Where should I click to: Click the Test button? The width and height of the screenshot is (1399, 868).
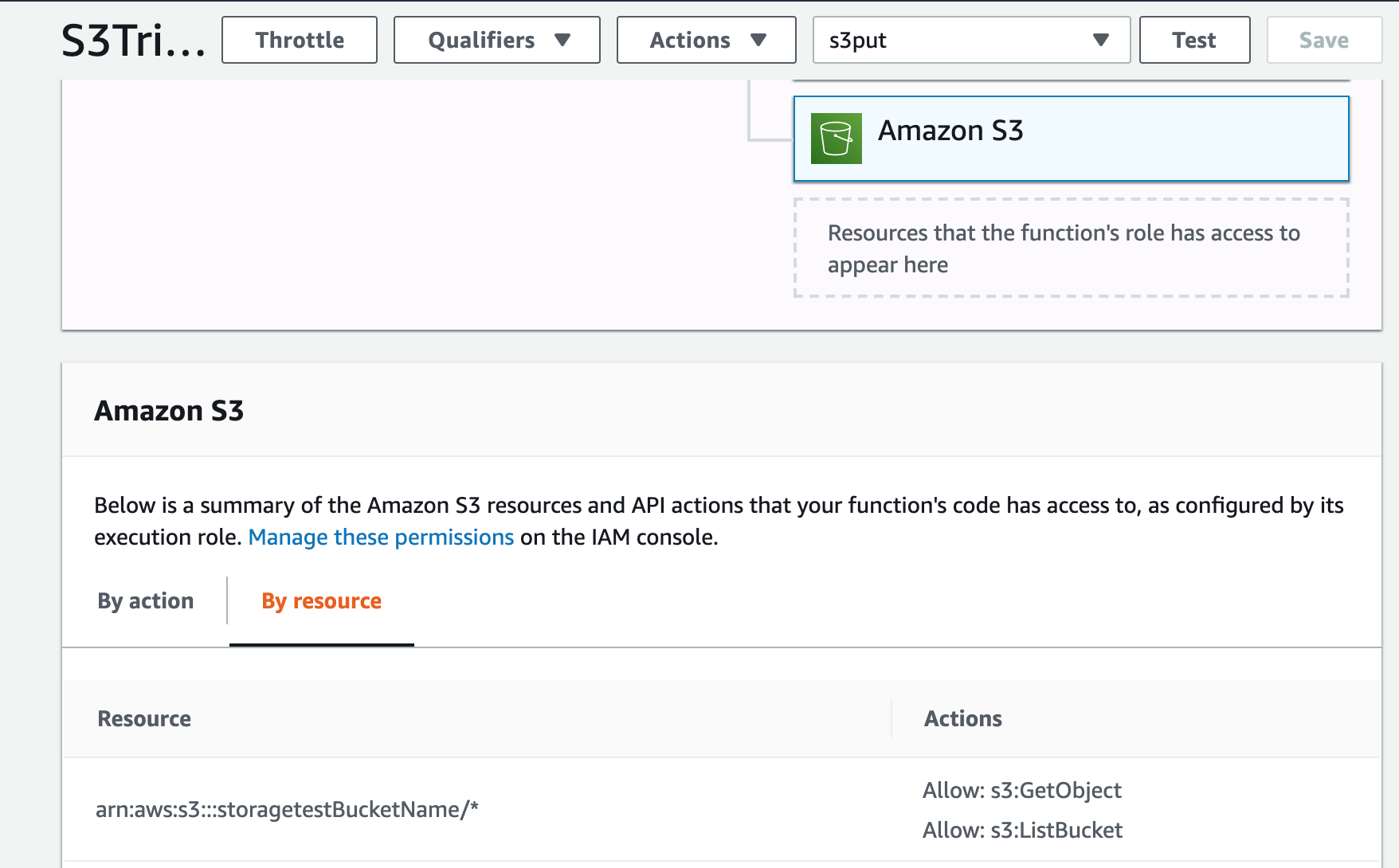pyautogui.click(x=1193, y=40)
